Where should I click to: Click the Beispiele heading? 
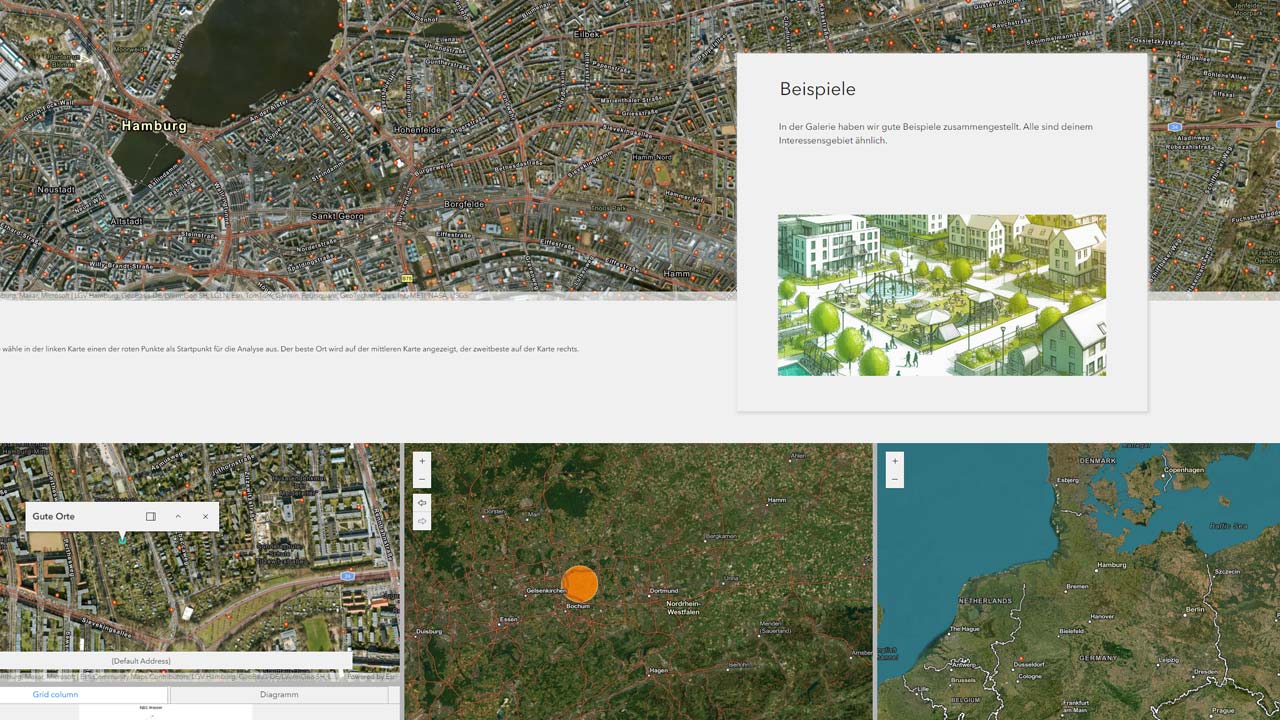coord(817,89)
